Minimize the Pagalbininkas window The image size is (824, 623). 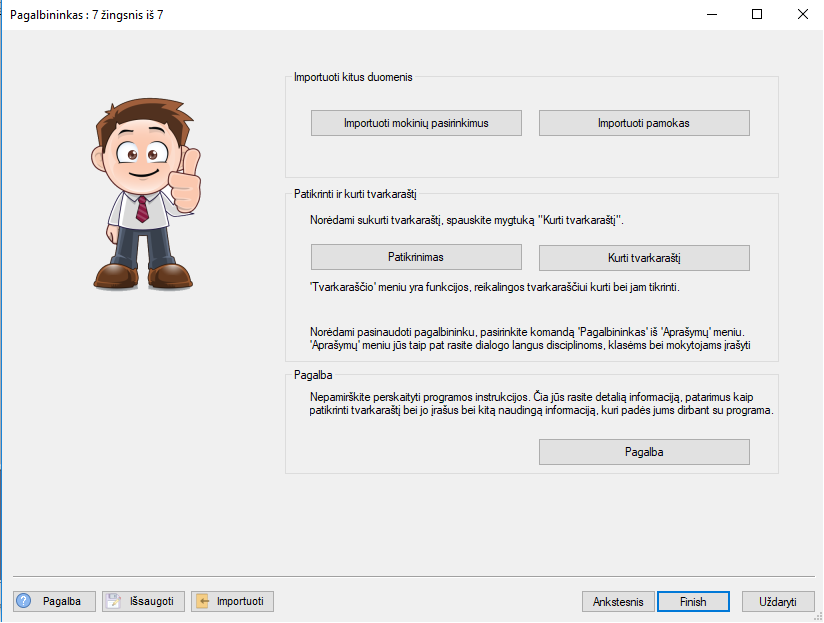(x=711, y=14)
